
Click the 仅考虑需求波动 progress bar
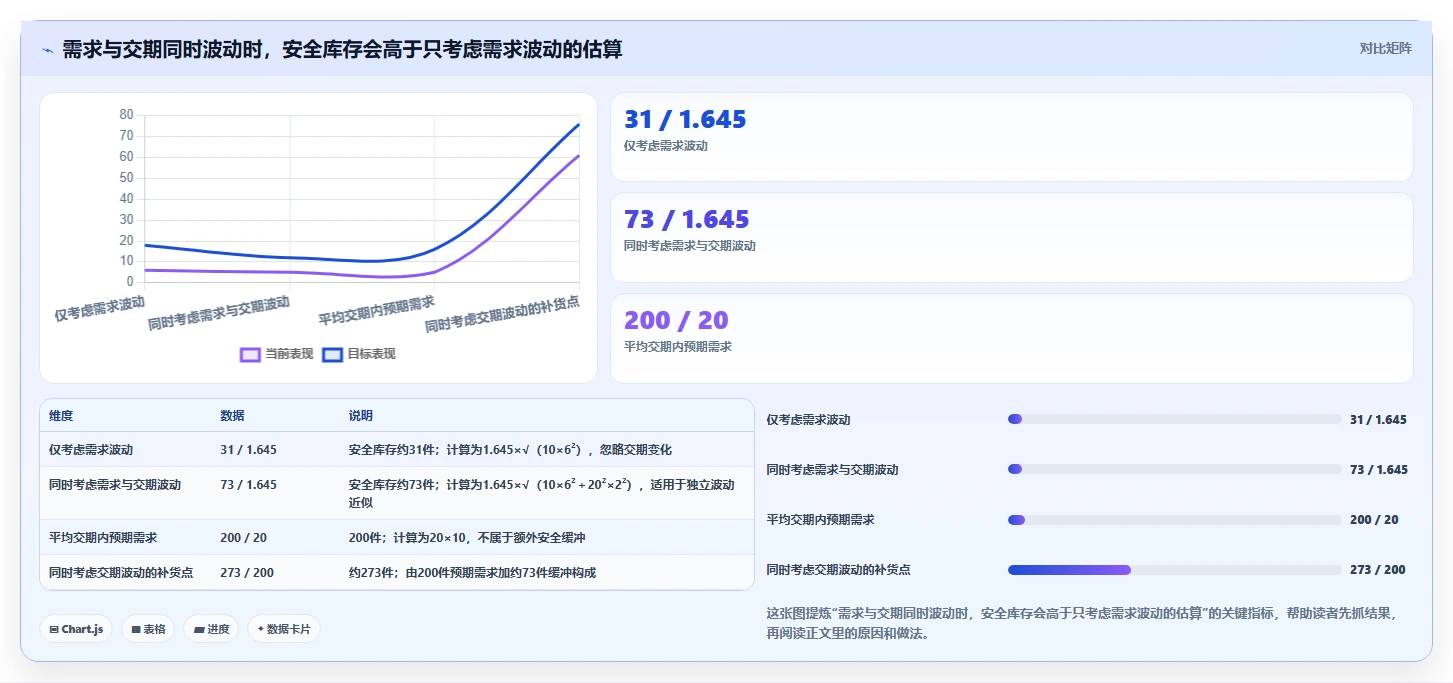coord(1174,419)
